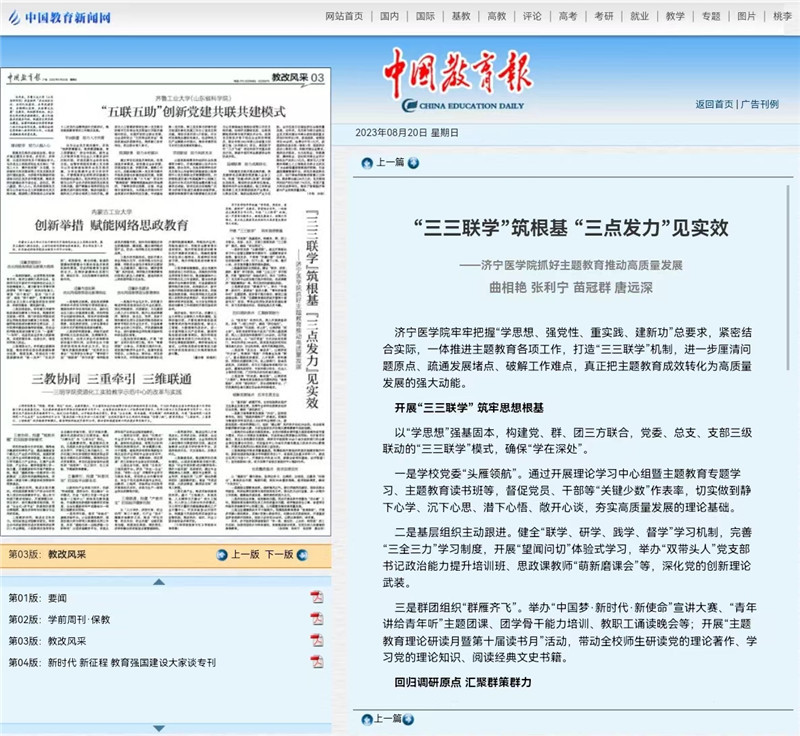Click the 返回首页 link
The height and width of the screenshot is (736, 800).
(x=714, y=105)
